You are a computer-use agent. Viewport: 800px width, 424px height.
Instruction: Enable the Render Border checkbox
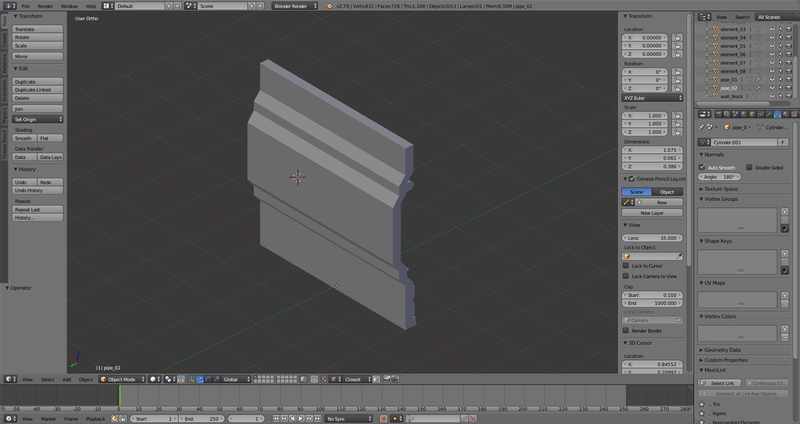pos(626,330)
